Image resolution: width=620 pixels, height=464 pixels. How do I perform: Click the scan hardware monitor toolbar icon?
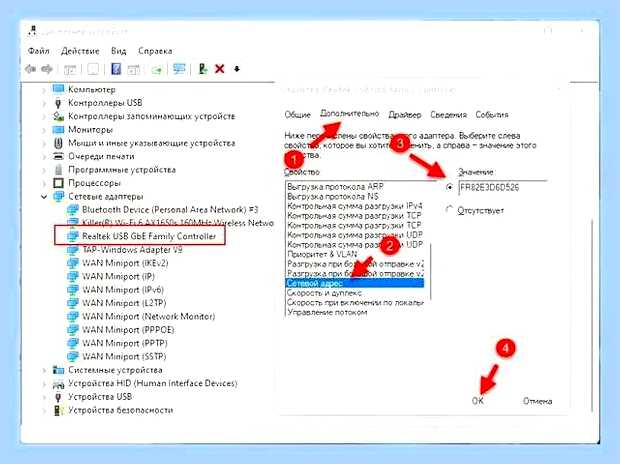179,69
